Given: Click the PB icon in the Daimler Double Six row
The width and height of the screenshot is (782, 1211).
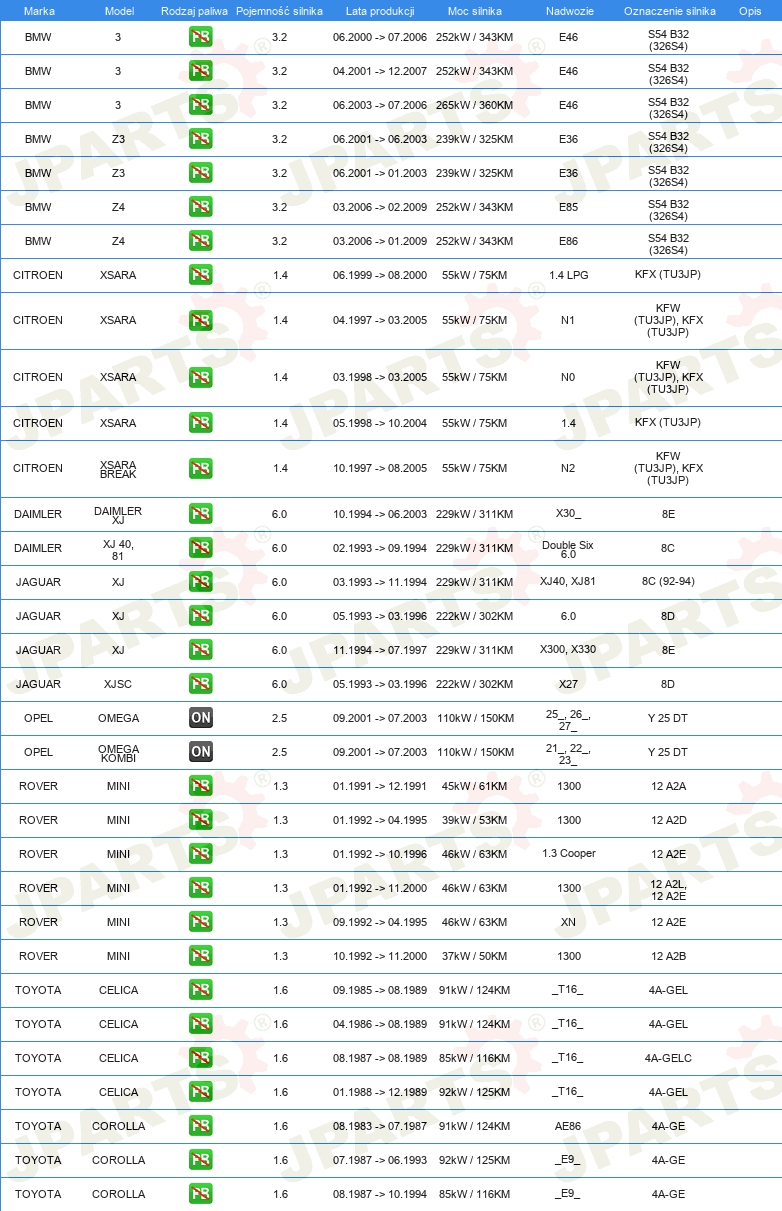Looking at the screenshot, I should (x=200, y=549).
